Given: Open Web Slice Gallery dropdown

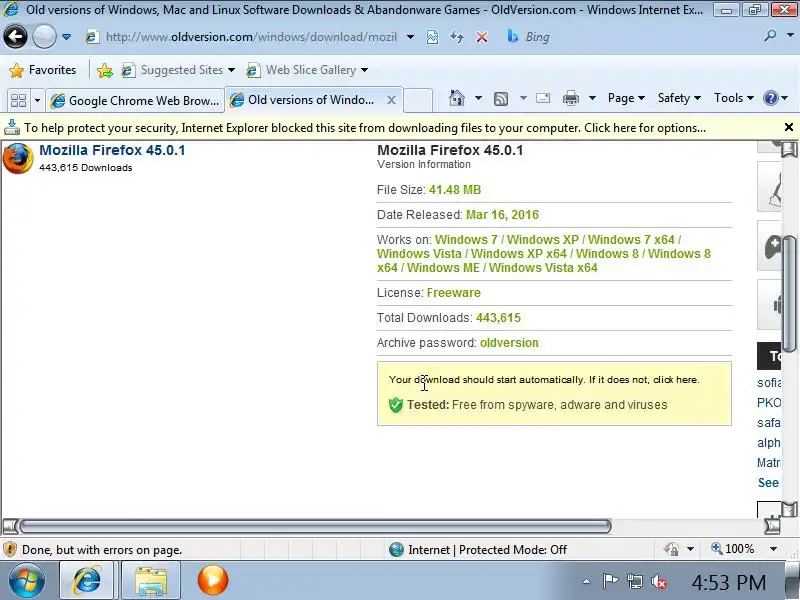Looking at the screenshot, I should tap(307, 70).
